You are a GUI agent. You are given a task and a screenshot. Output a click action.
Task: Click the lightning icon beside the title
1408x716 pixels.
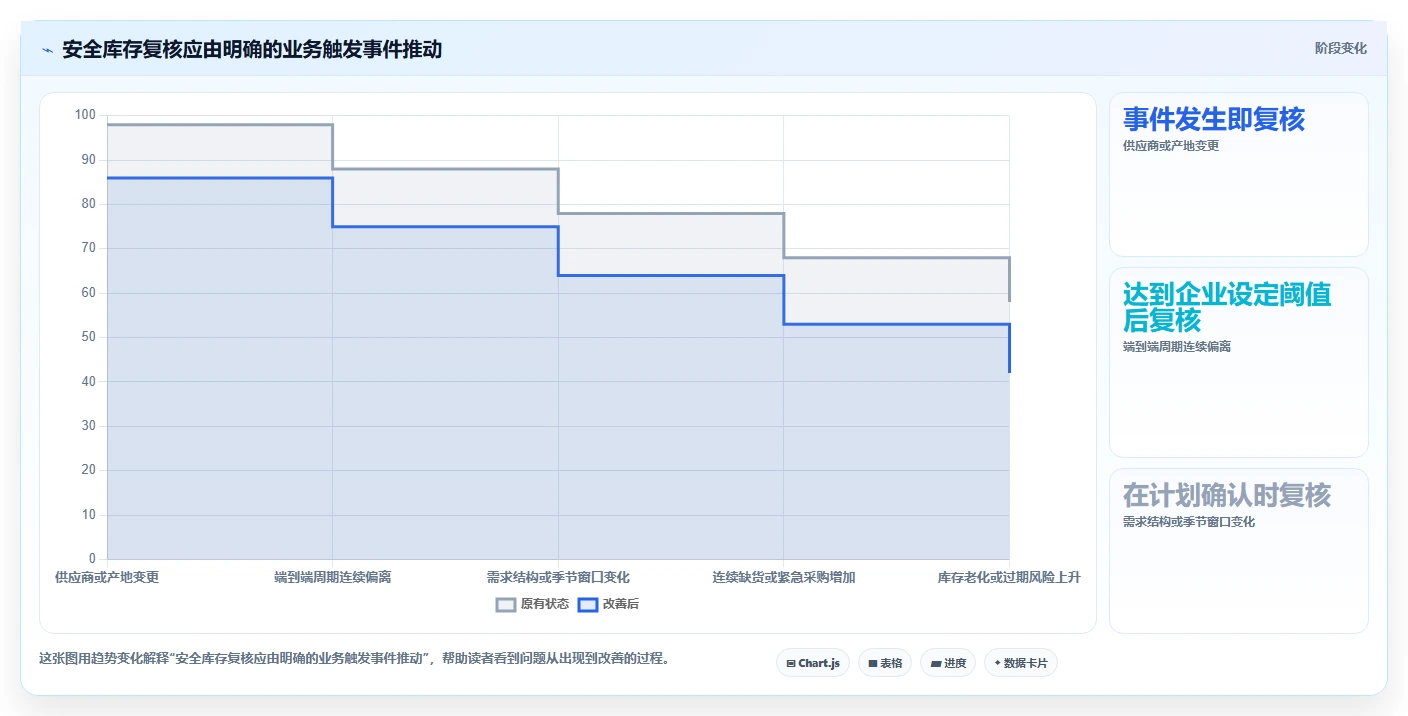pos(48,50)
